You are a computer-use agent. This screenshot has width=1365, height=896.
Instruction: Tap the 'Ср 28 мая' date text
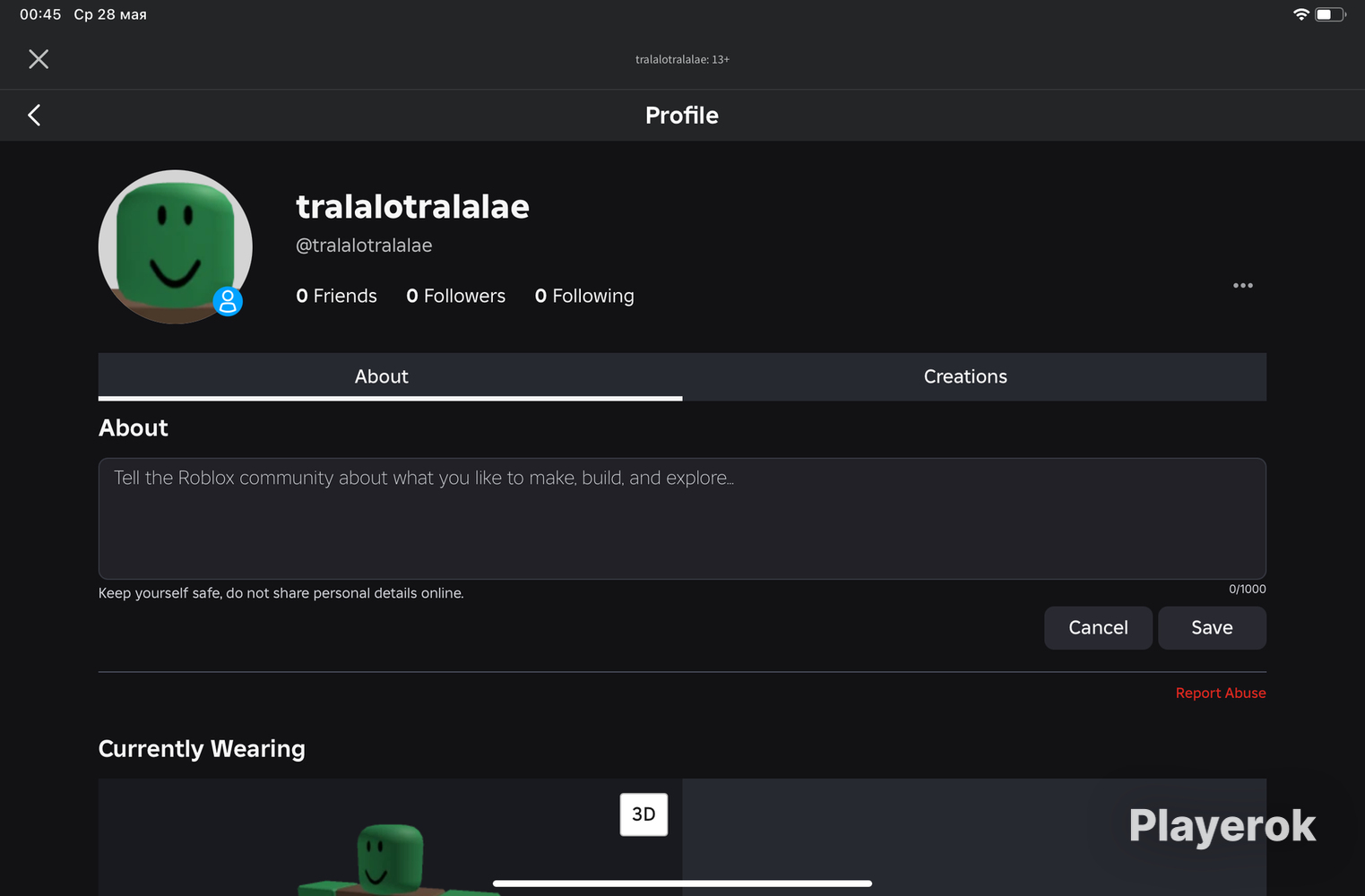110,14
